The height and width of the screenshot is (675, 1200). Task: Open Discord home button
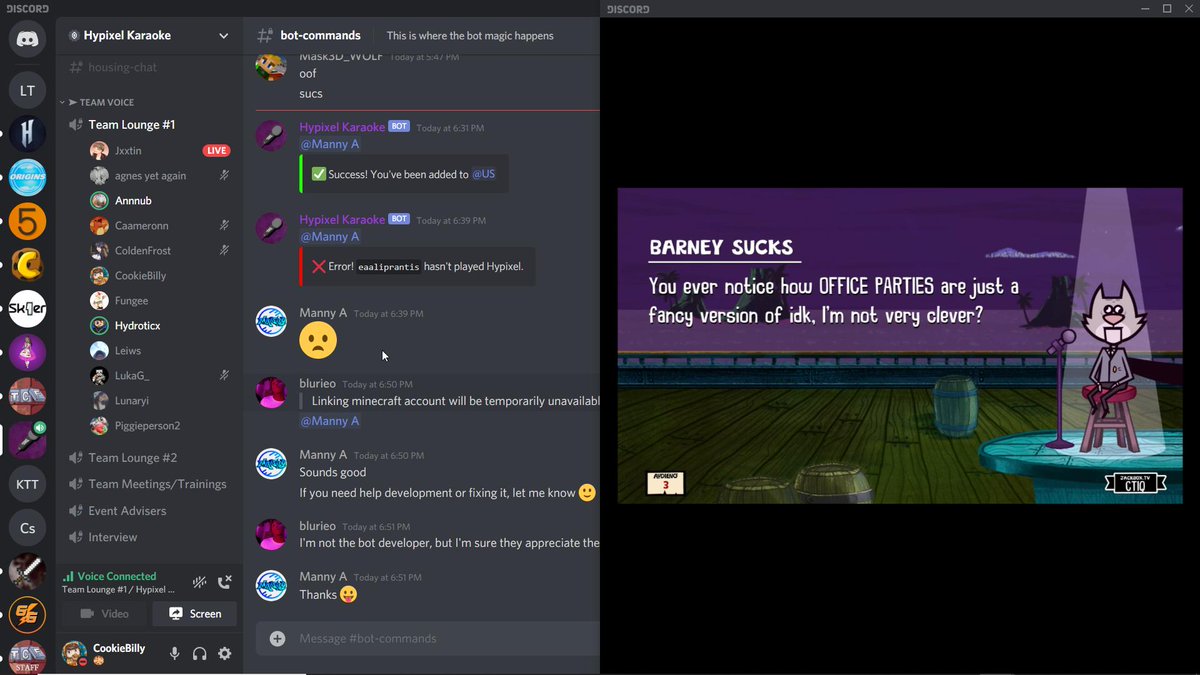click(x=27, y=39)
